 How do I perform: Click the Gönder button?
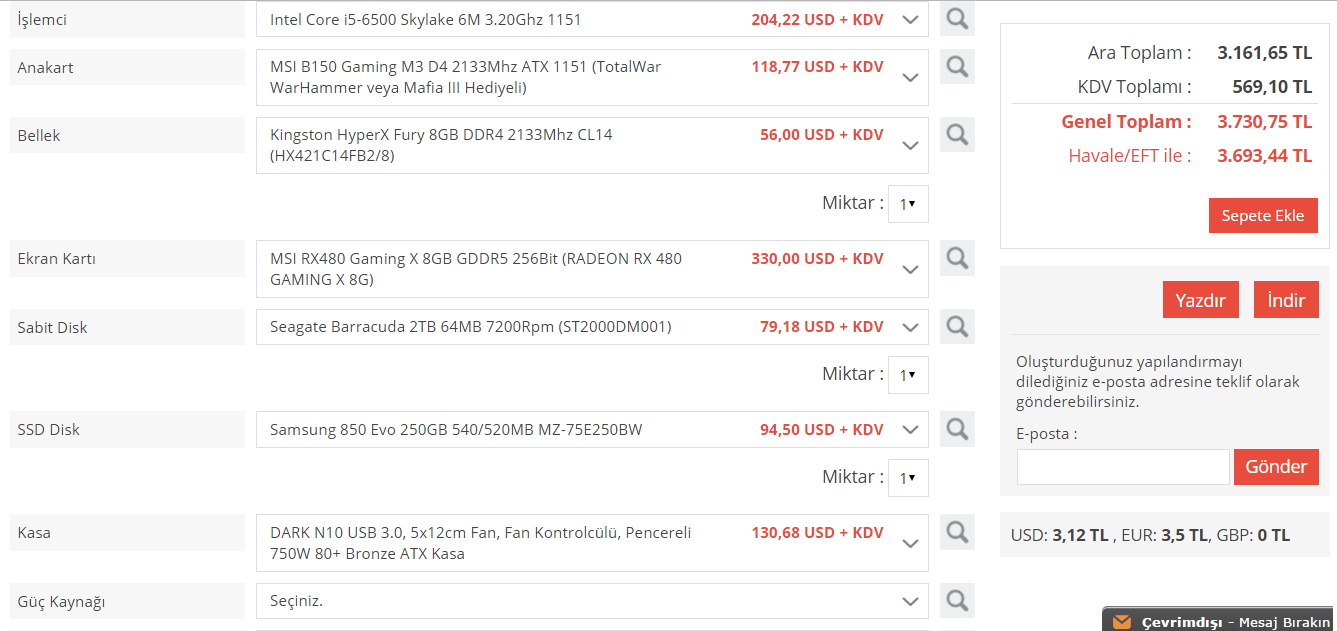[x=1276, y=467]
